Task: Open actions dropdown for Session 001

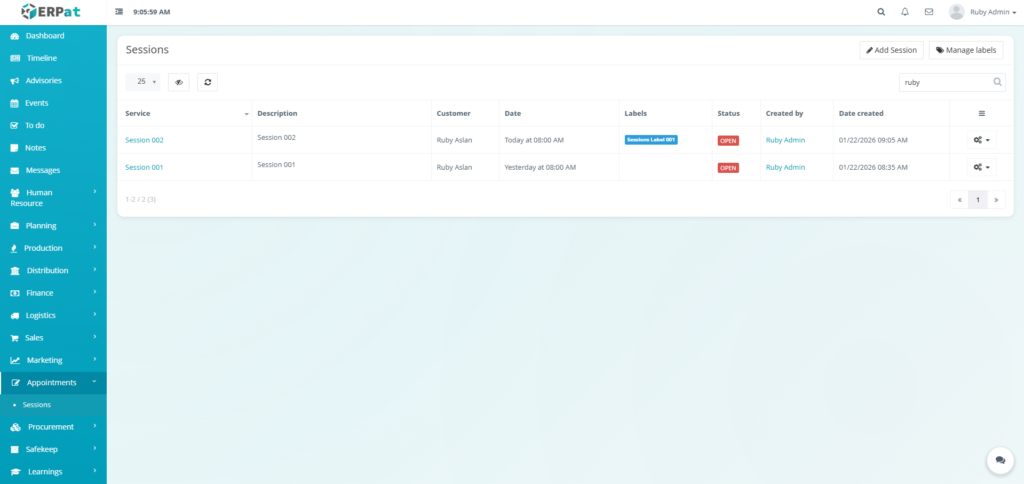Action: (981, 167)
